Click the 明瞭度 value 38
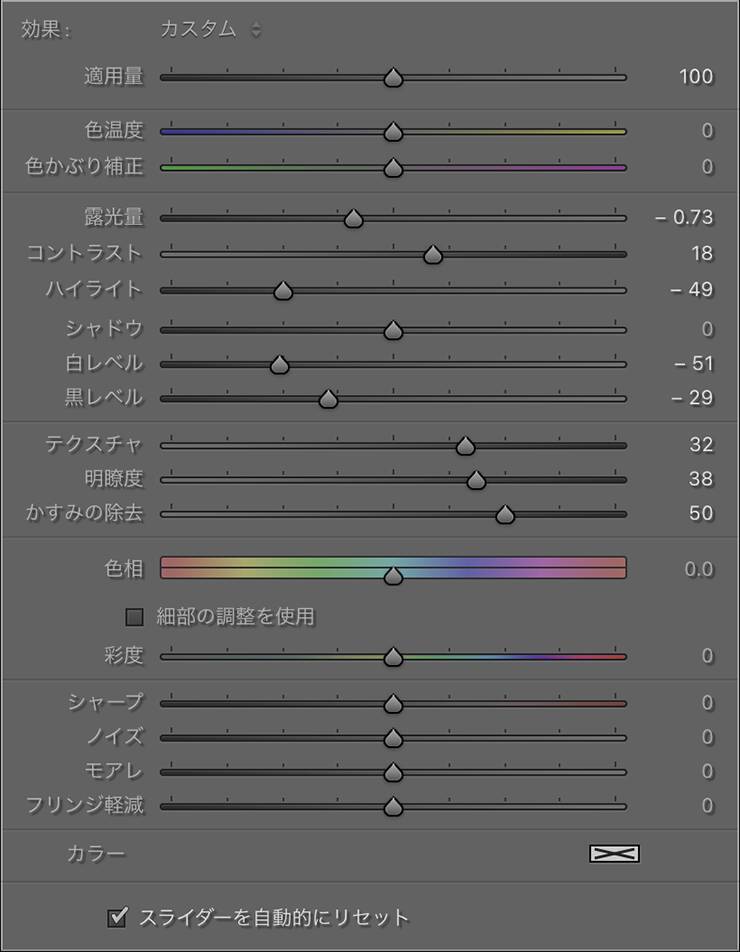The height and width of the screenshot is (952, 740). (x=701, y=479)
